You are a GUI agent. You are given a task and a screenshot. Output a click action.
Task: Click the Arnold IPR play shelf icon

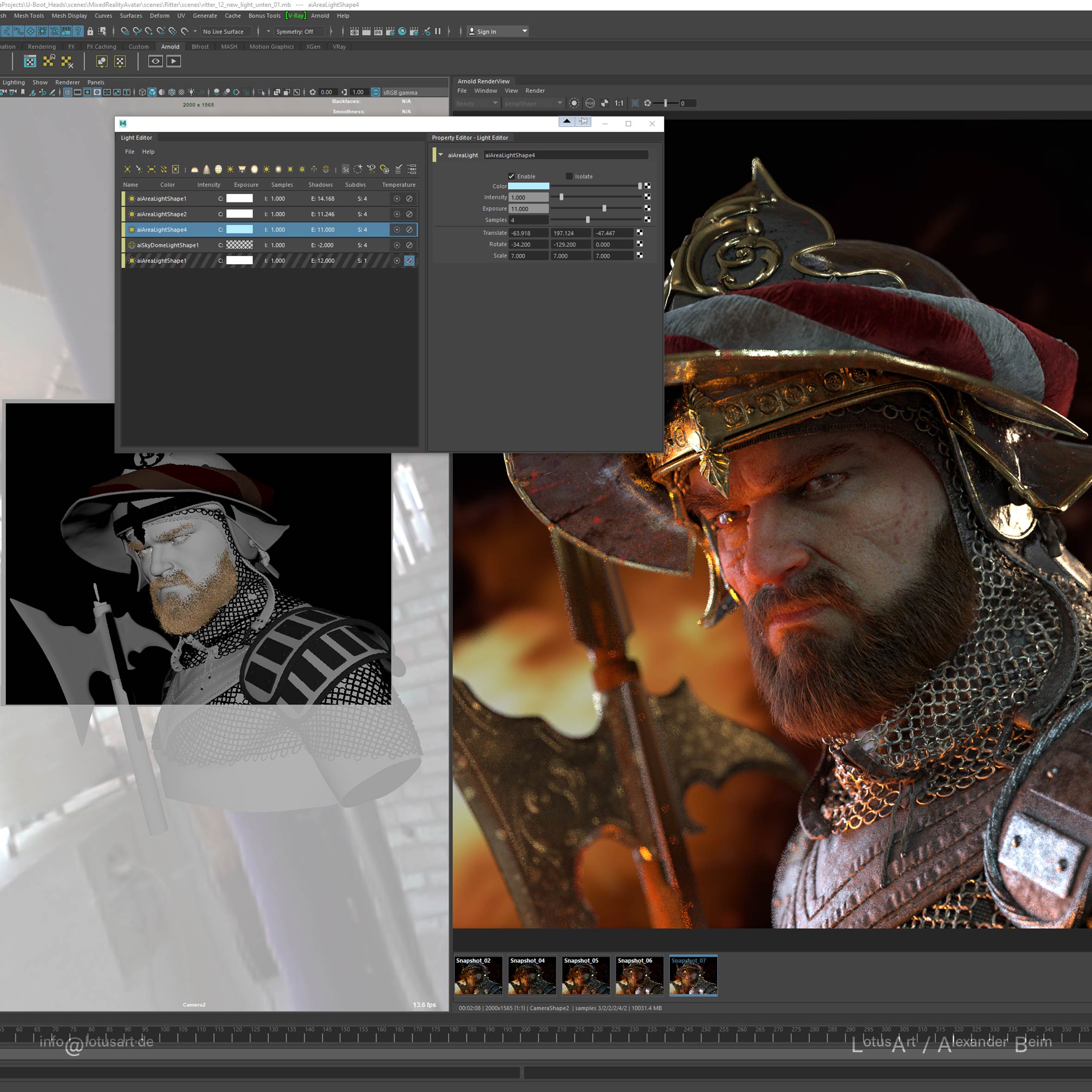[174, 61]
